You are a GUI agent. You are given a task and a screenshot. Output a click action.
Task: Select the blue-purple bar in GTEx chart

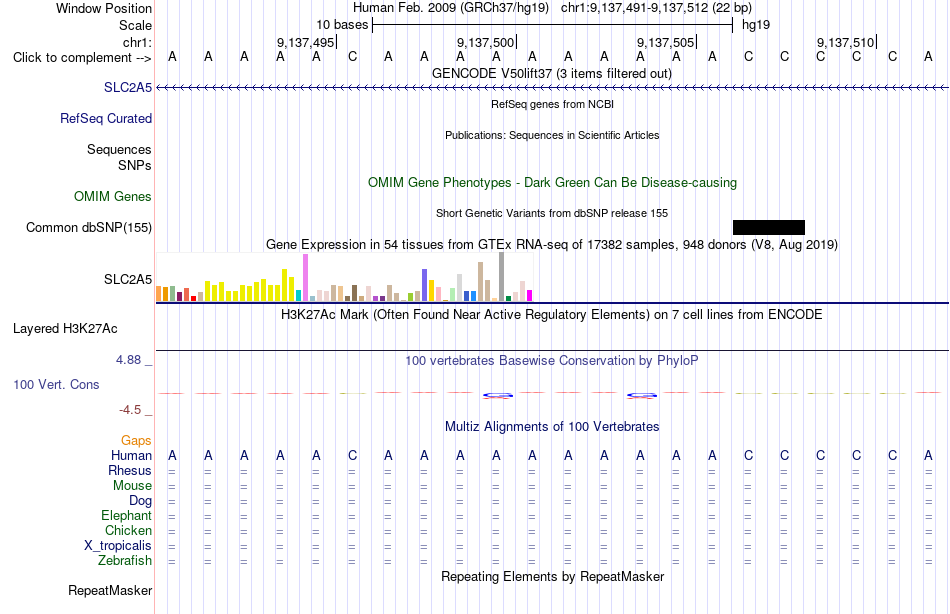(425, 285)
